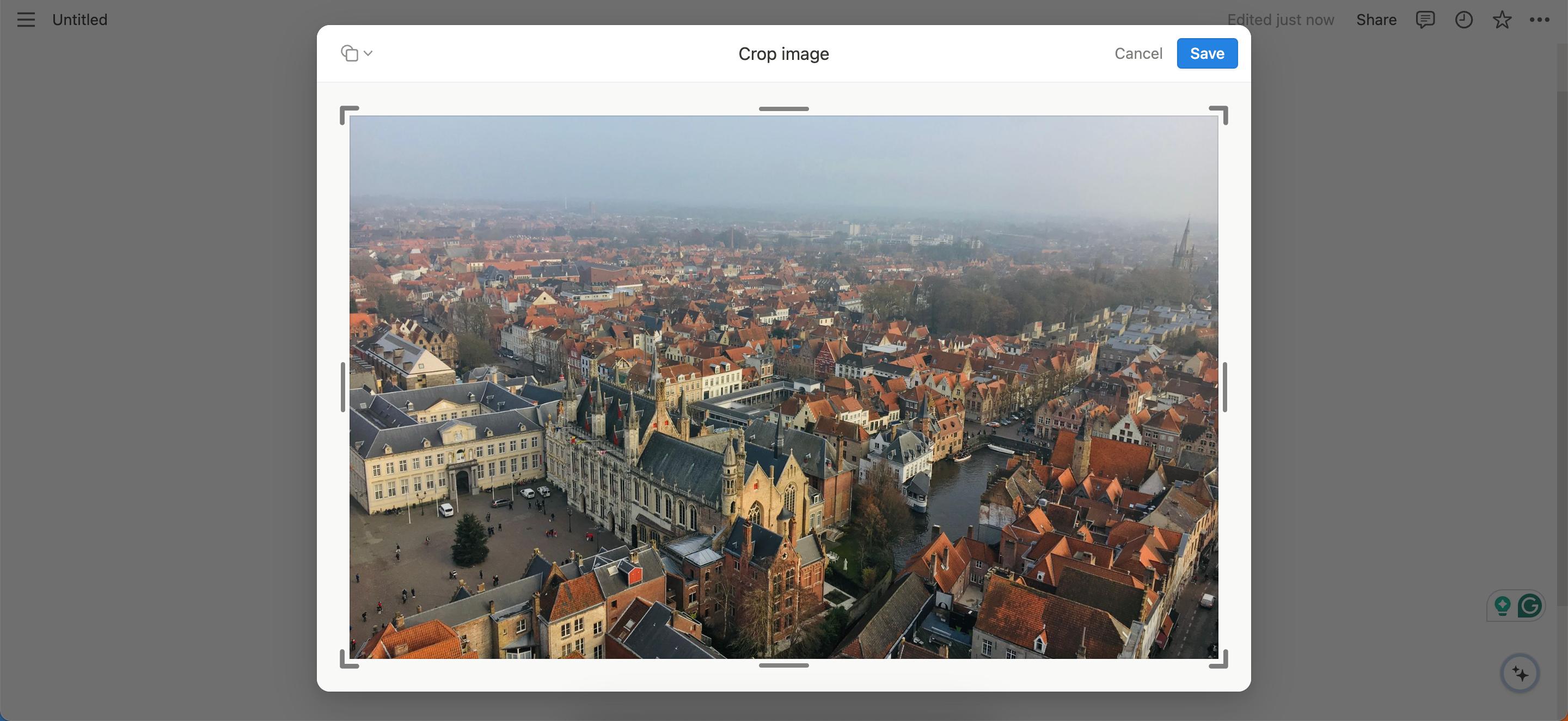Expand the aspect ratio chevron in crop dialog
Viewport: 1568px width, 721px height.
click(x=367, y=53)
